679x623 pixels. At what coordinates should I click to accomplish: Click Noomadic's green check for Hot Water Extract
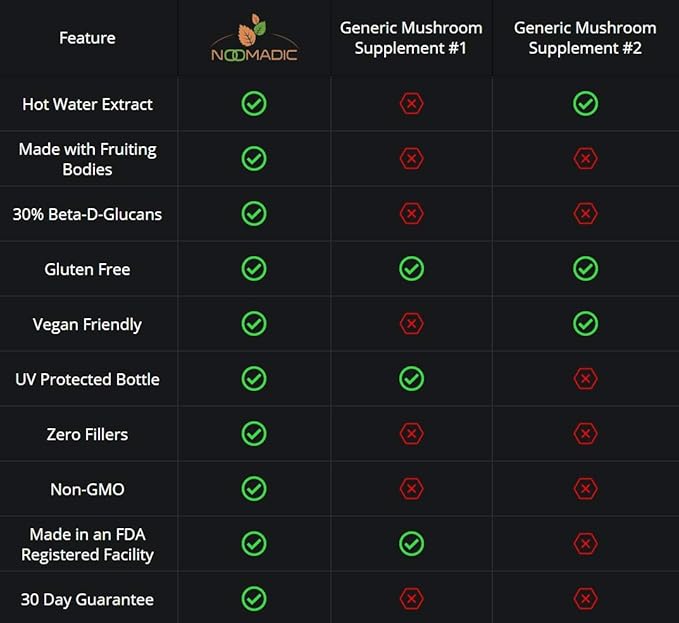click(x=254, y=104)
